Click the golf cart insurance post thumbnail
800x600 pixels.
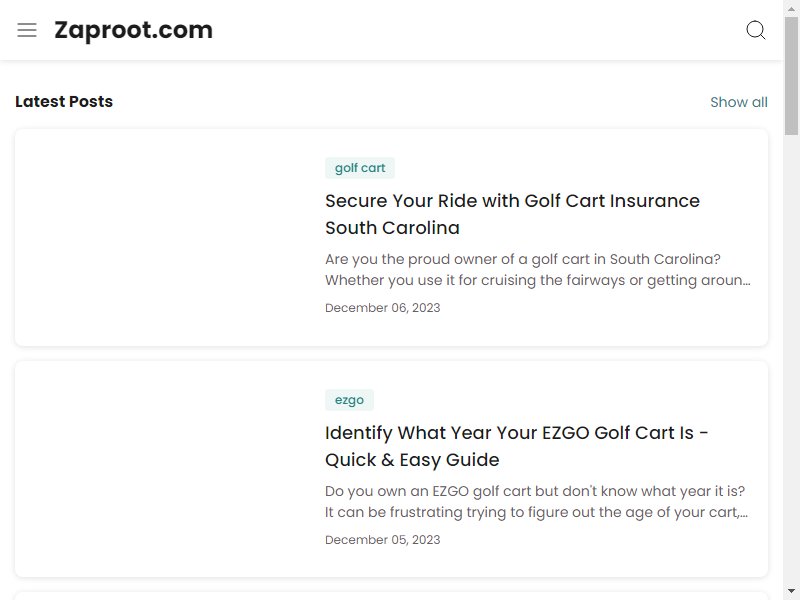coord(163,238)
